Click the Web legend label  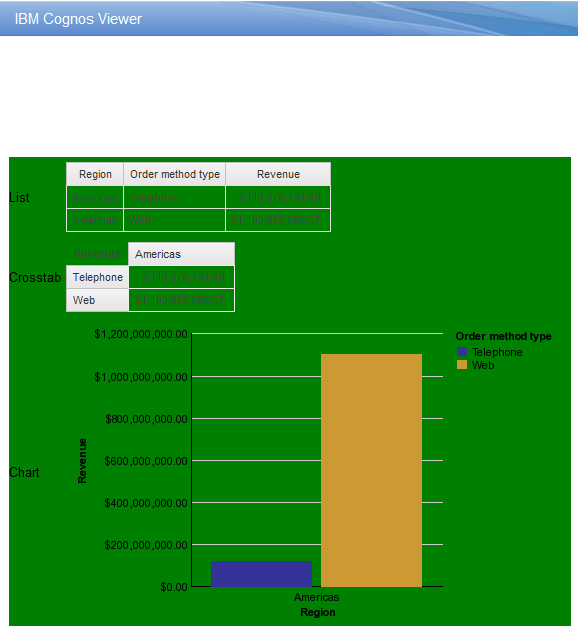pyautogui.click(x=483, y=365)
